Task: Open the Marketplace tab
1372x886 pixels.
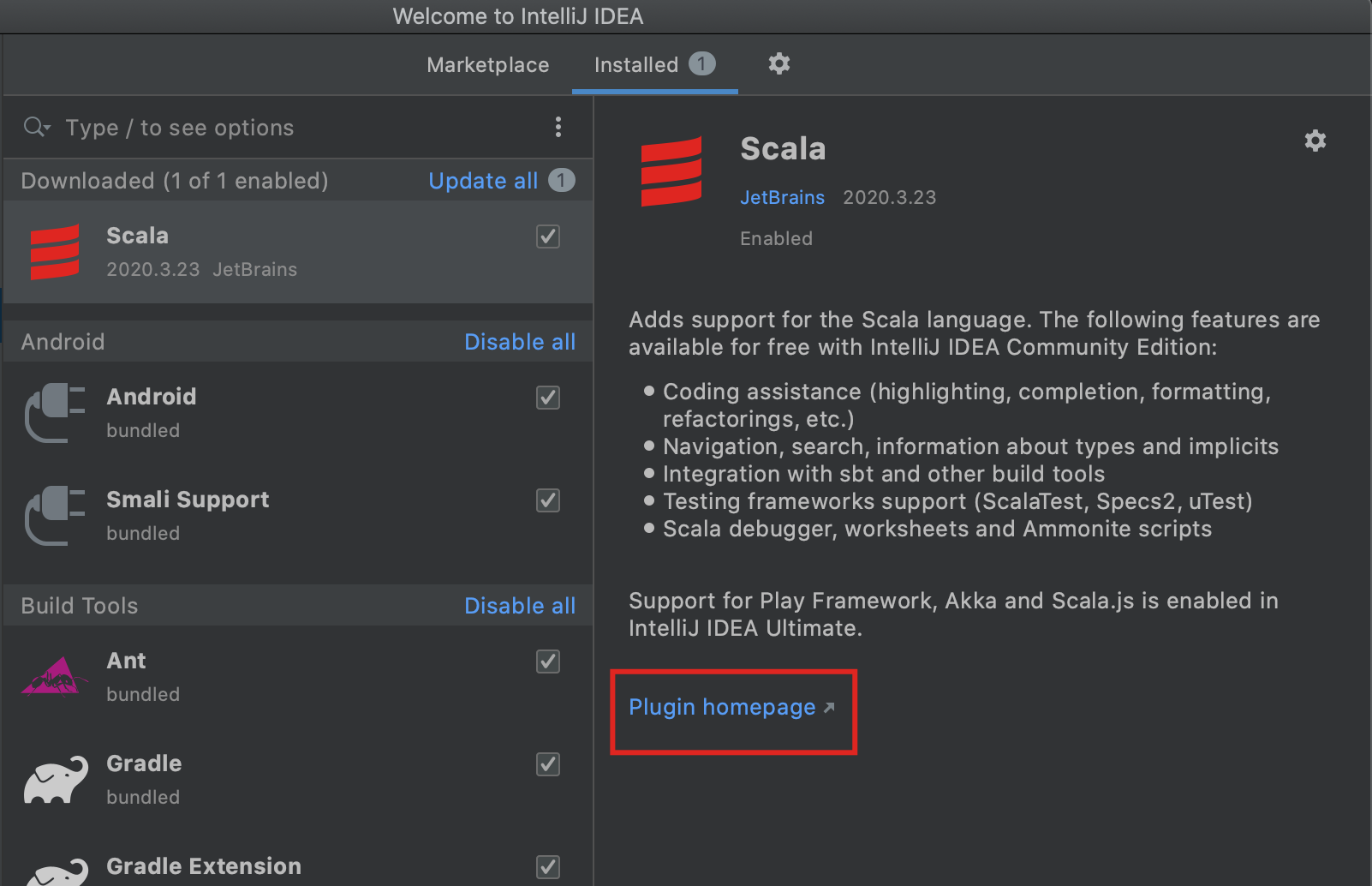Action: (x=487, y=65)
